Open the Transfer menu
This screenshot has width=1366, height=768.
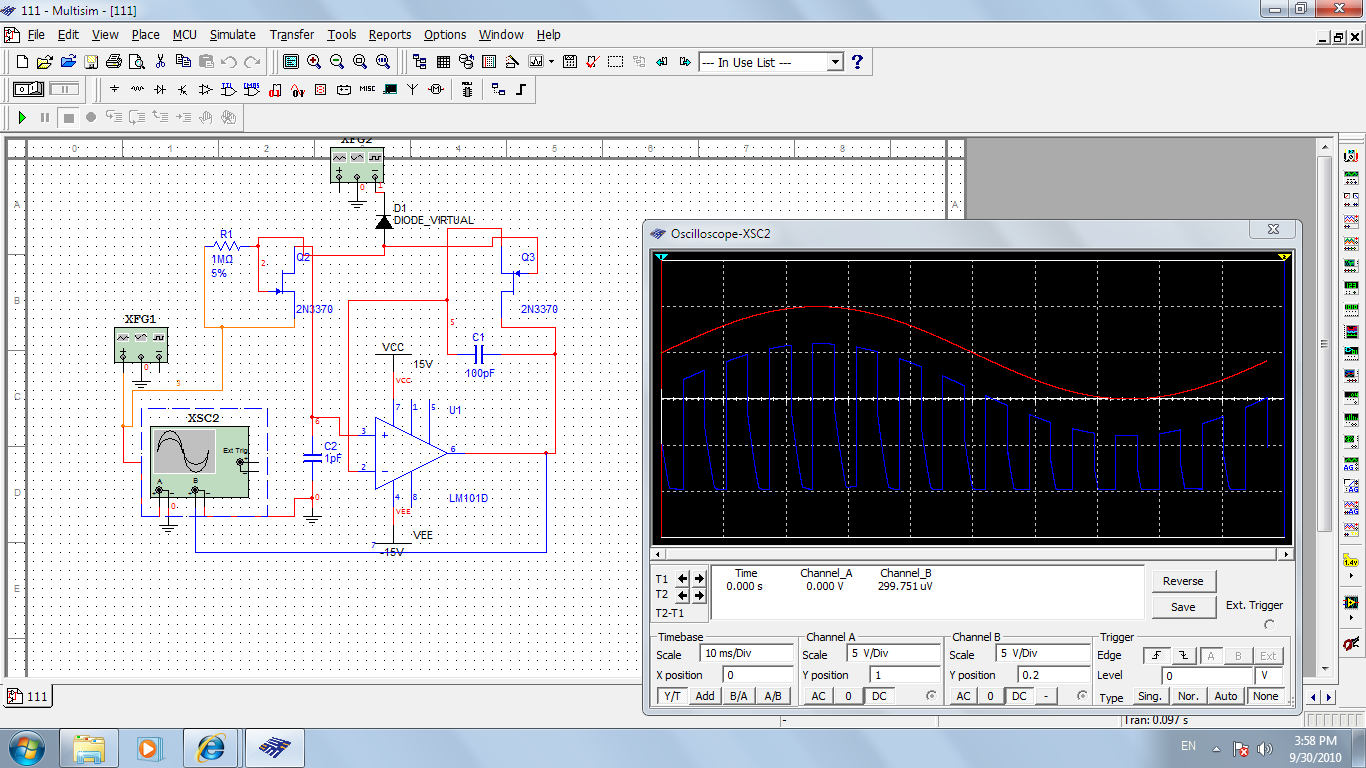291,34
